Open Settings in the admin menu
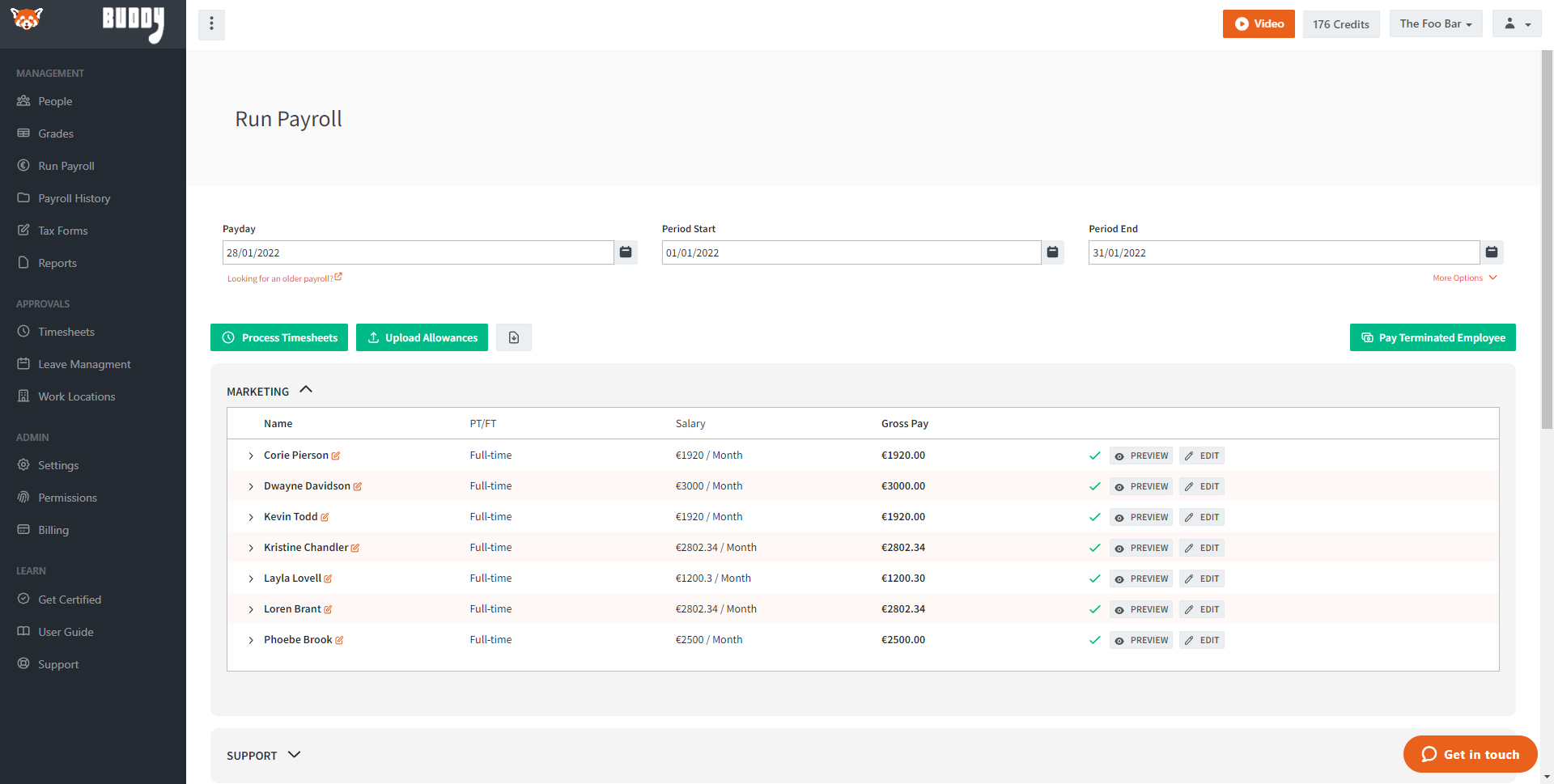The image size is (1554, 784). (58, 465)
